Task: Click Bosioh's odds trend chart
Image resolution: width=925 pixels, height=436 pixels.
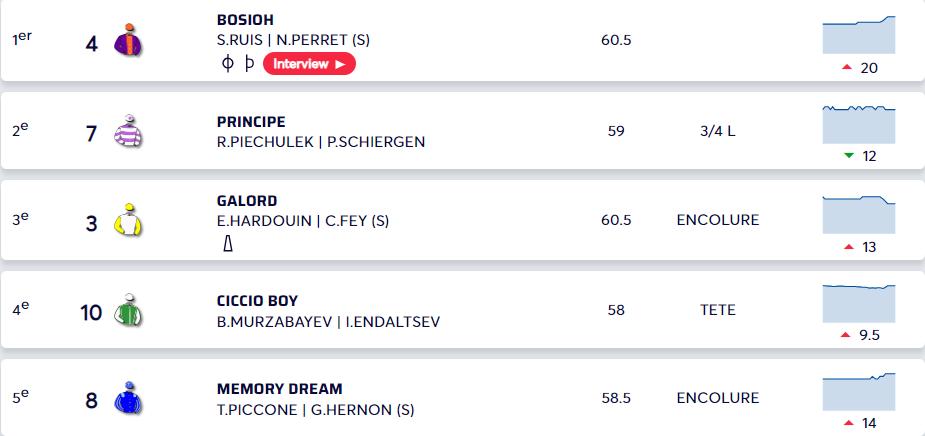Action: [x=858, y=35]
